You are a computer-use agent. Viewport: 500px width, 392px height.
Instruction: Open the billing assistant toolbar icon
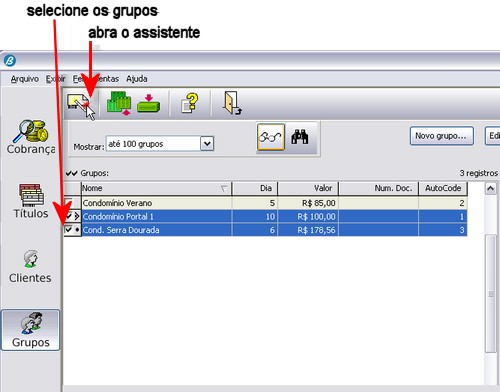(x=79, y=104)
